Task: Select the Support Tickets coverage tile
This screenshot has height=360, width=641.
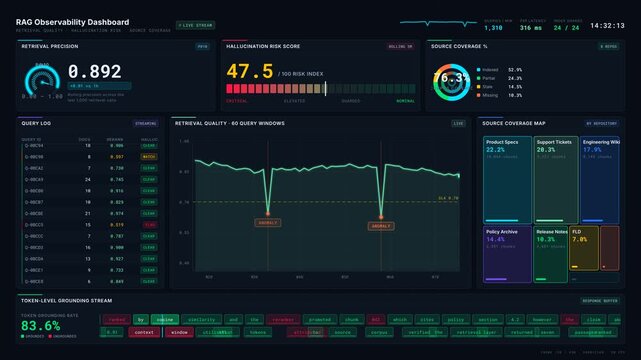Action: coord(556,180)
